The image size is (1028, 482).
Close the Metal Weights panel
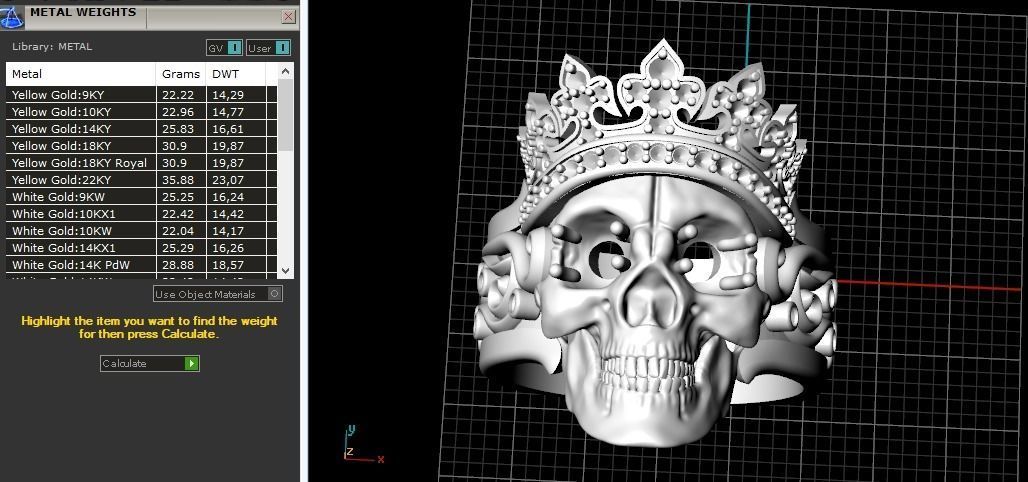click(288, 17)
